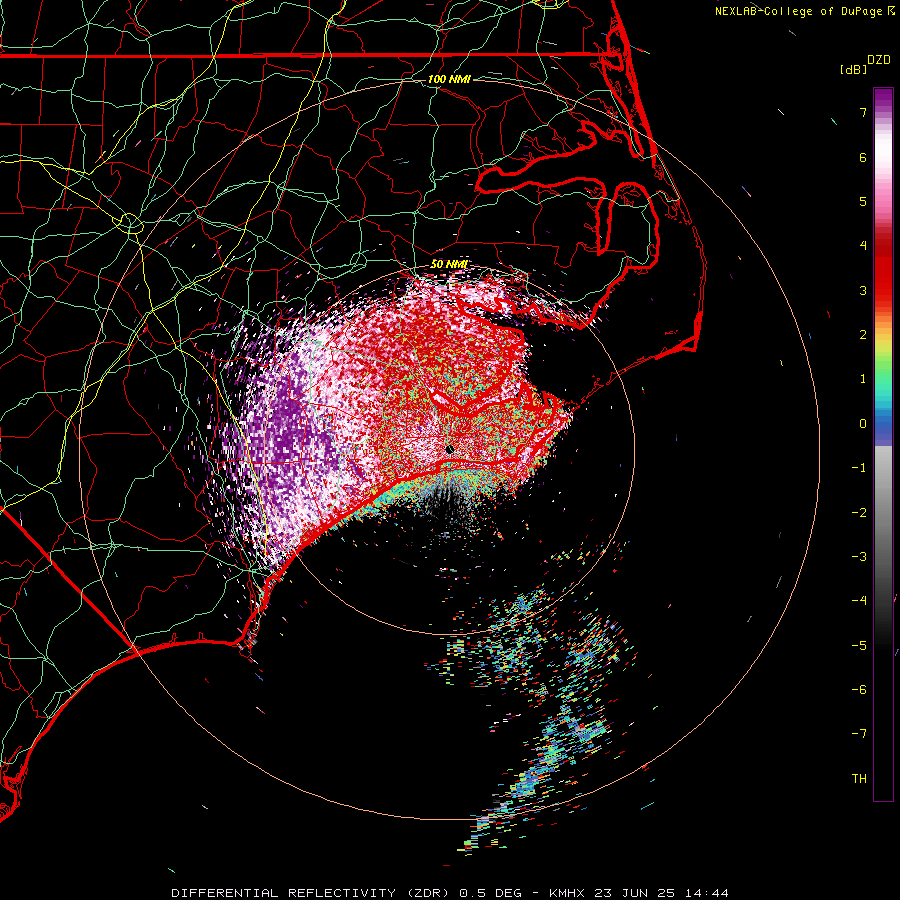Click the 4 value on the scale
The width and height of the screenshot is (900, 900).
(863, 246)
